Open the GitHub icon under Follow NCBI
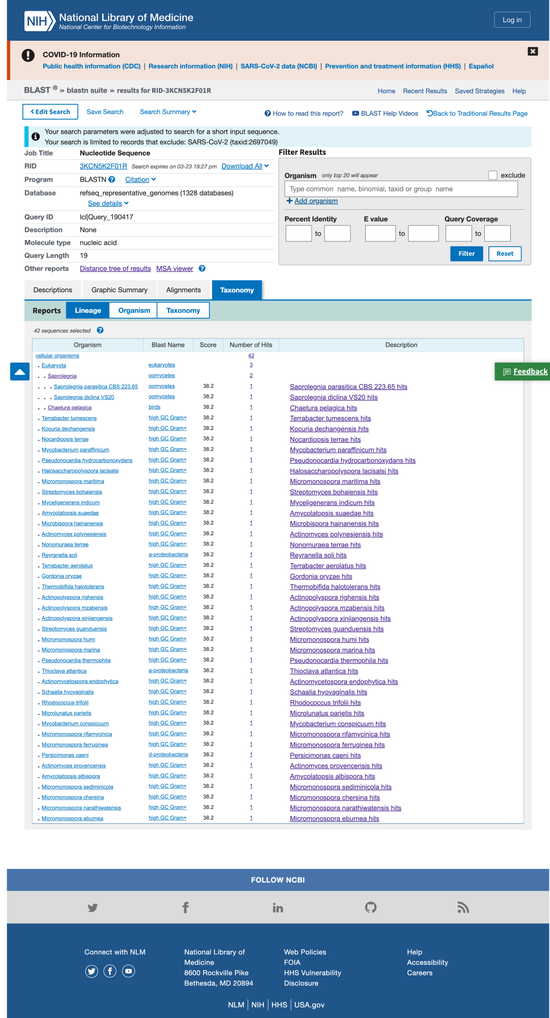Image resolution: width=550 pixels, height=1018 pixels. pyautogui.click(x=370, y=908)
